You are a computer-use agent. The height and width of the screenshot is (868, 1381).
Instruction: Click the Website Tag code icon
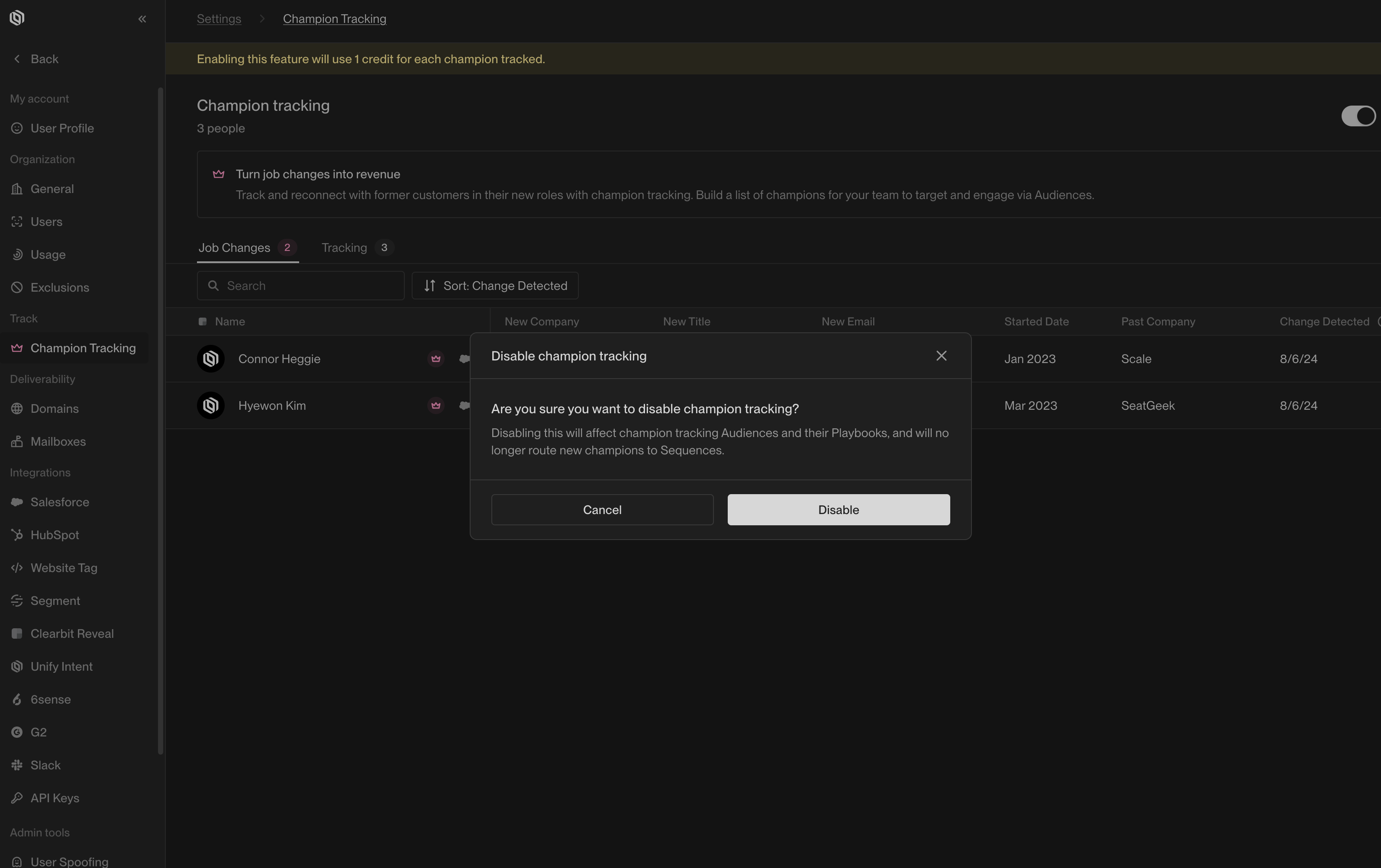pyautogui.click(x=16, y=568)
